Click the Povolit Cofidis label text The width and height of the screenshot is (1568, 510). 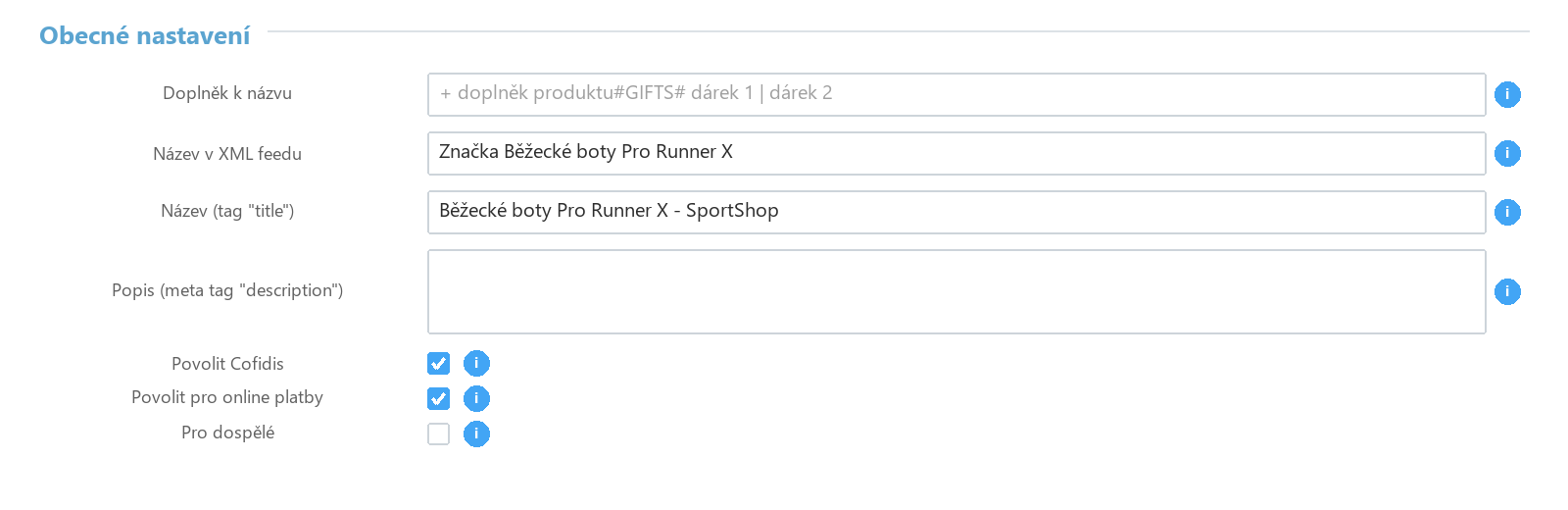point(227,364)
